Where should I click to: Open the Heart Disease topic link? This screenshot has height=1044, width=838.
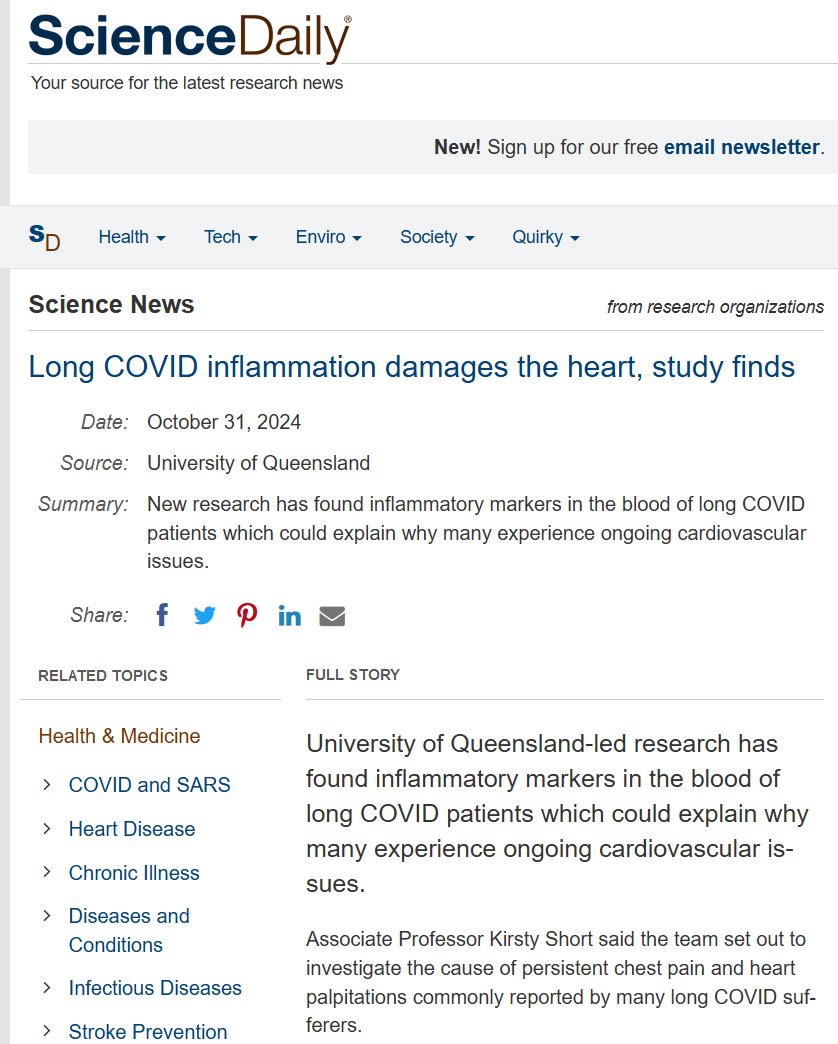(x=132, y=829)
